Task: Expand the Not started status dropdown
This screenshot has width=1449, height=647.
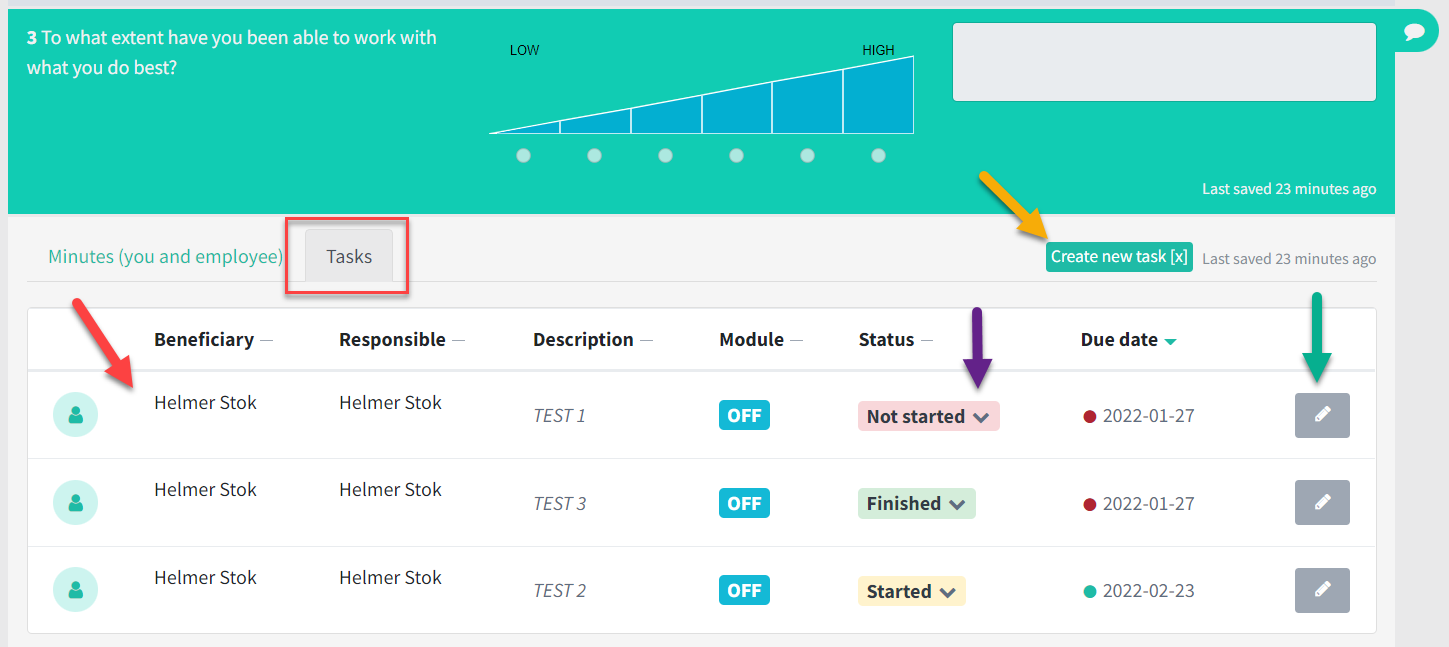Action: tap(928, 416)
